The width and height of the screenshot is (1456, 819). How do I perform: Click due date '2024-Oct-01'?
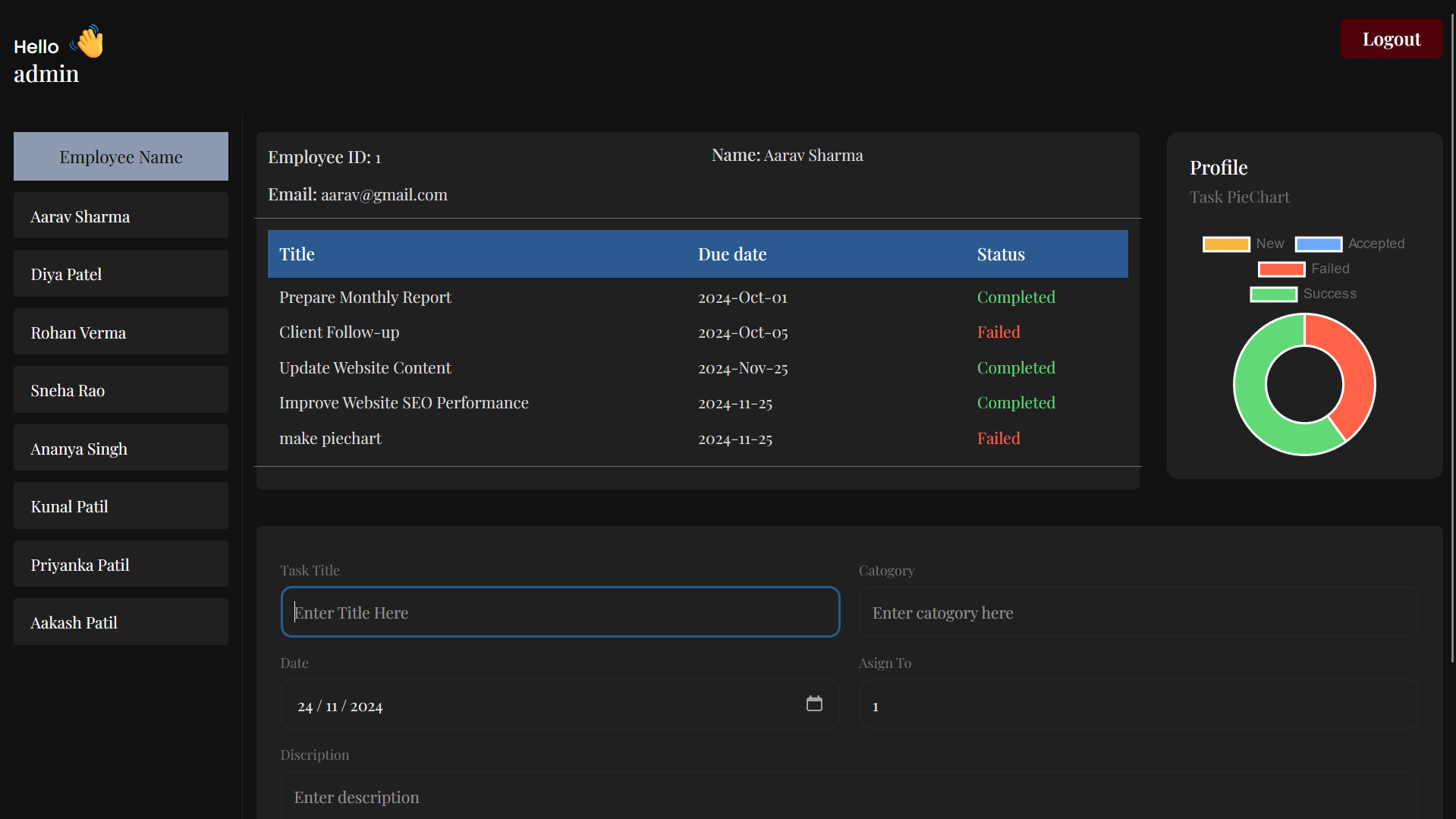tap(743, 298)
